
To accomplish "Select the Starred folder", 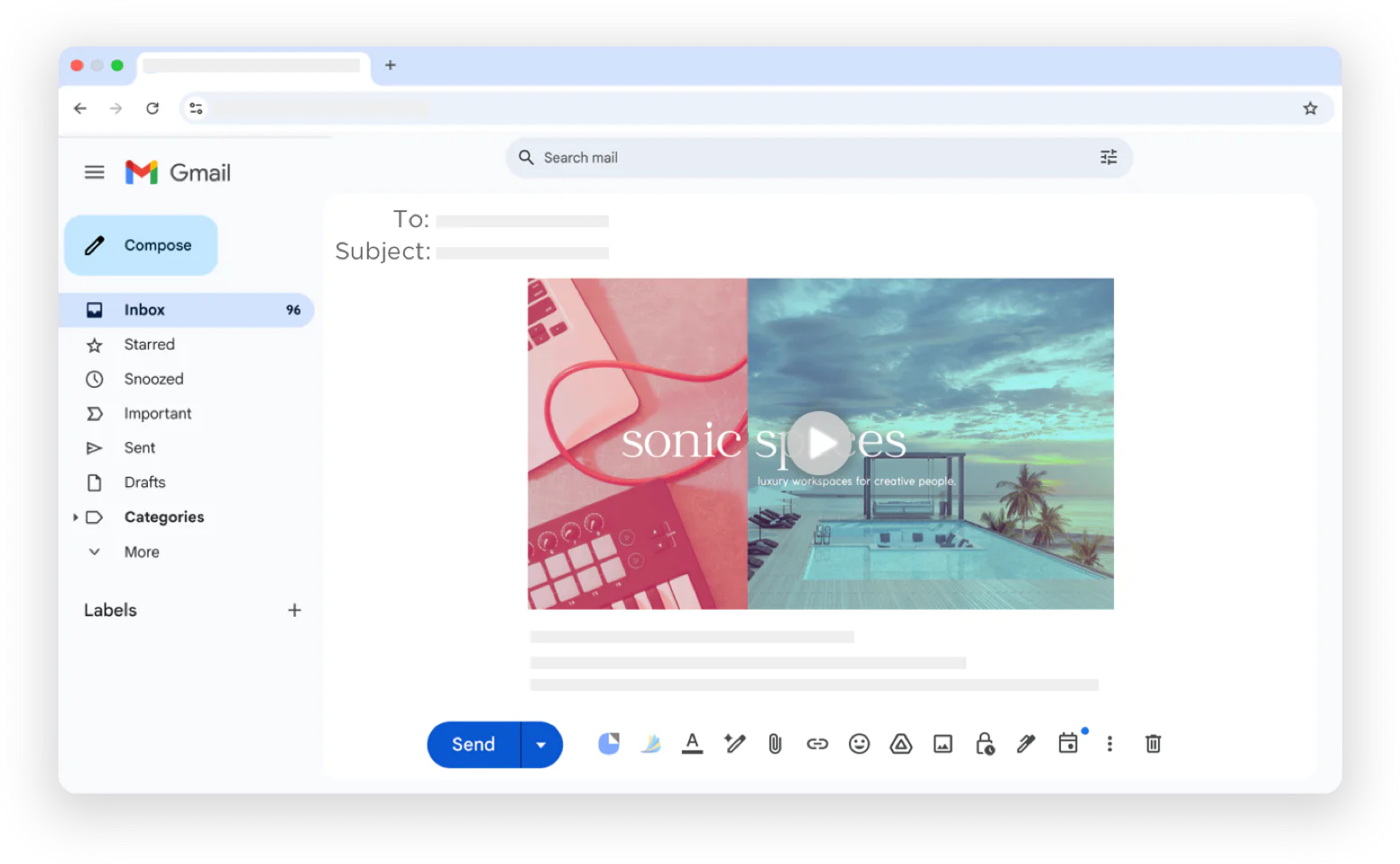I will pyautogui.click(x=149, y=344).
